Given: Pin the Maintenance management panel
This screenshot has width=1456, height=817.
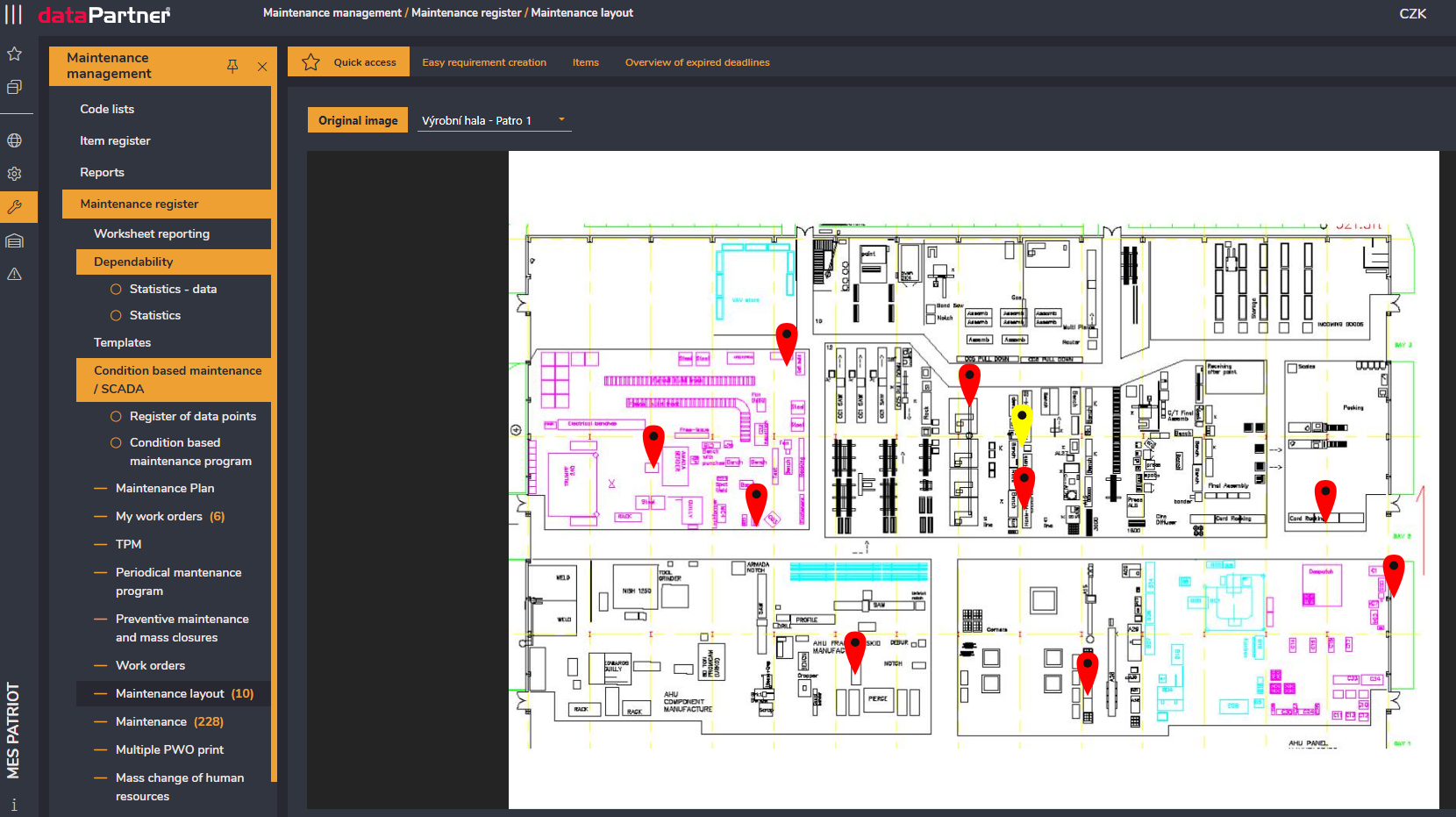Looking at the screenshot, I should 232,66.
